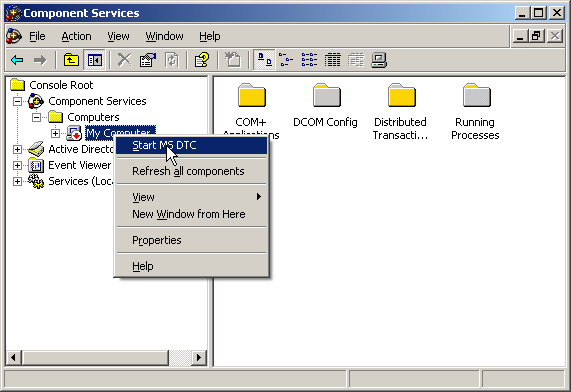Maximize the Component Services window

tap(538, 13)
